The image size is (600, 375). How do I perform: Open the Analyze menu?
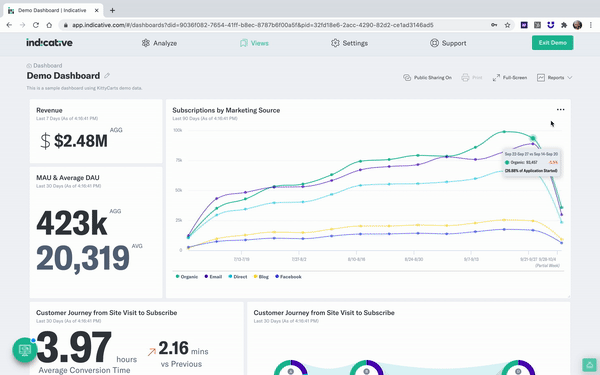tap(159, 43)
